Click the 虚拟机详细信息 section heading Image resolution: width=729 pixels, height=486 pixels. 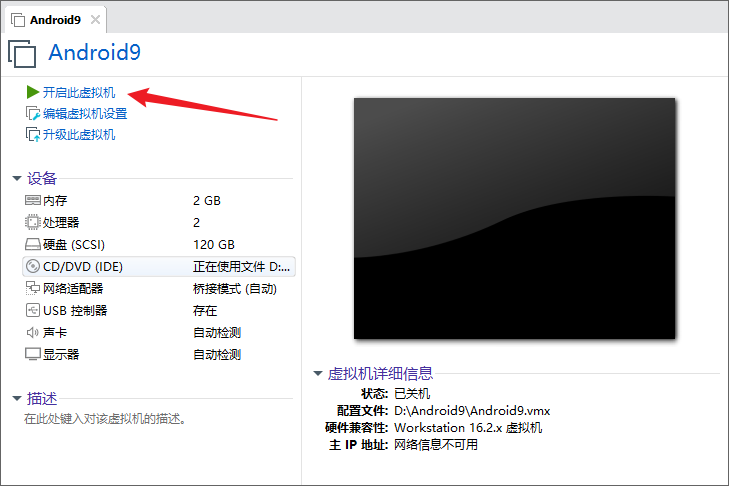pyautogui.click(x=380, y=373)
